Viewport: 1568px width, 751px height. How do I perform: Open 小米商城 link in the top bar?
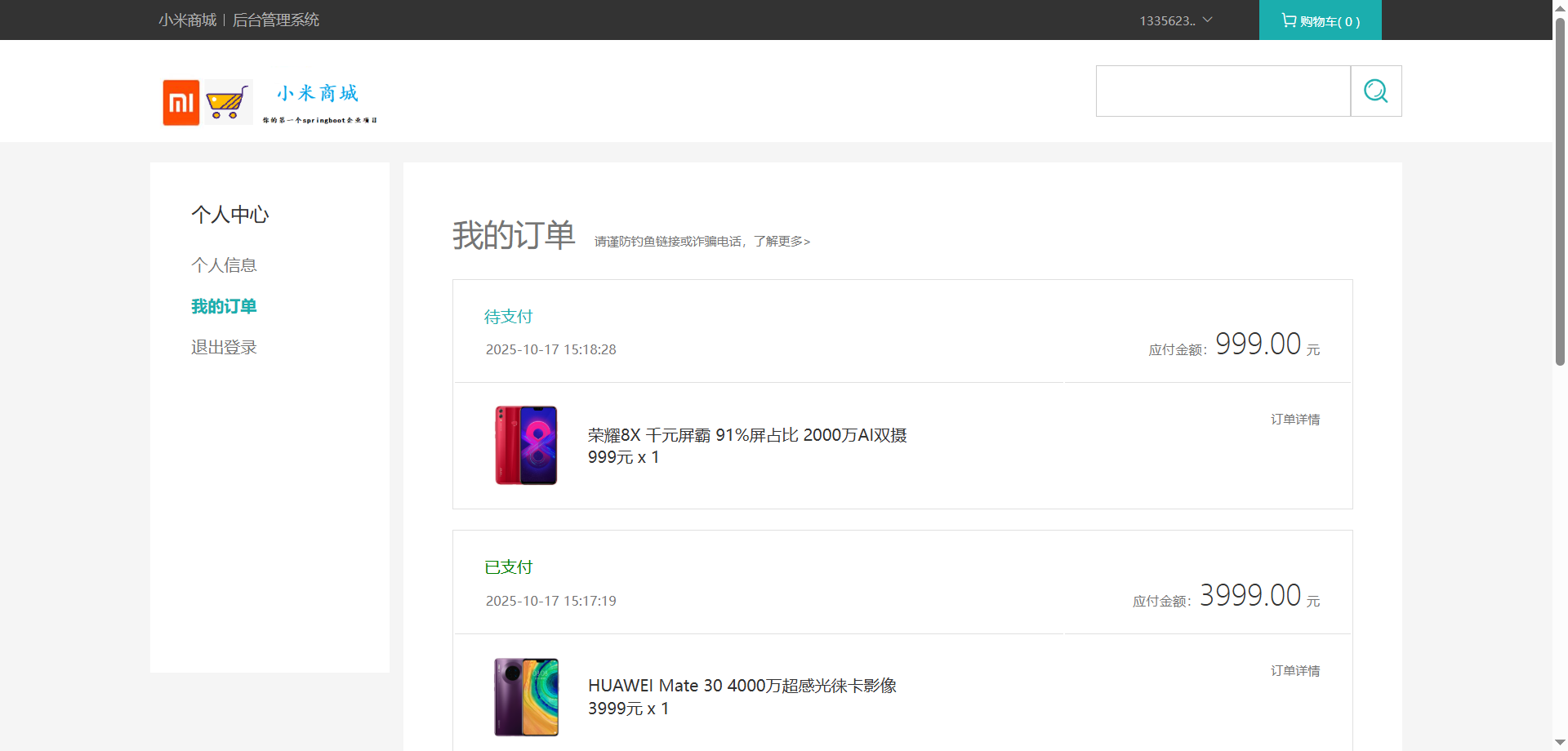188,20
